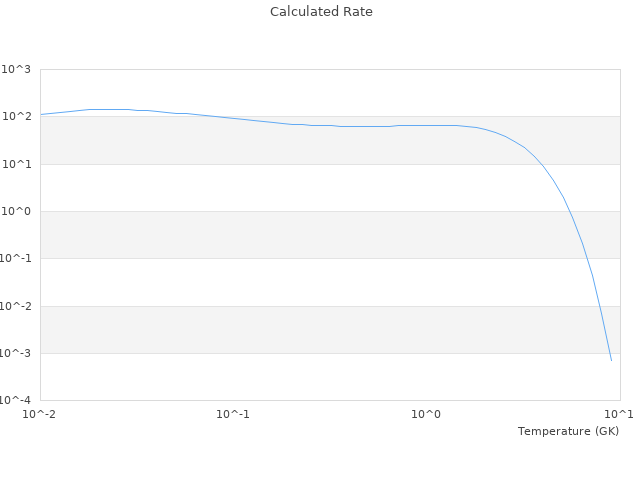
Task: Click the "Temperature (GK)" x-axis title
Action: 568,431
